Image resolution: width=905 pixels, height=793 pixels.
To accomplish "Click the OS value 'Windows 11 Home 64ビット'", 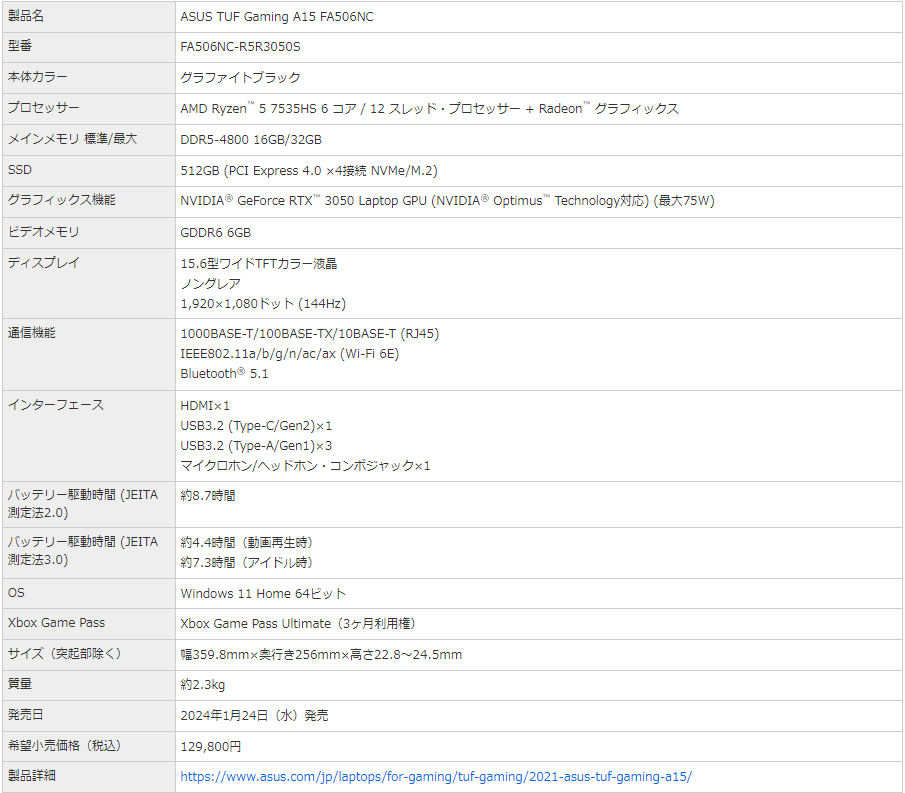I will (x=263, y=593).
